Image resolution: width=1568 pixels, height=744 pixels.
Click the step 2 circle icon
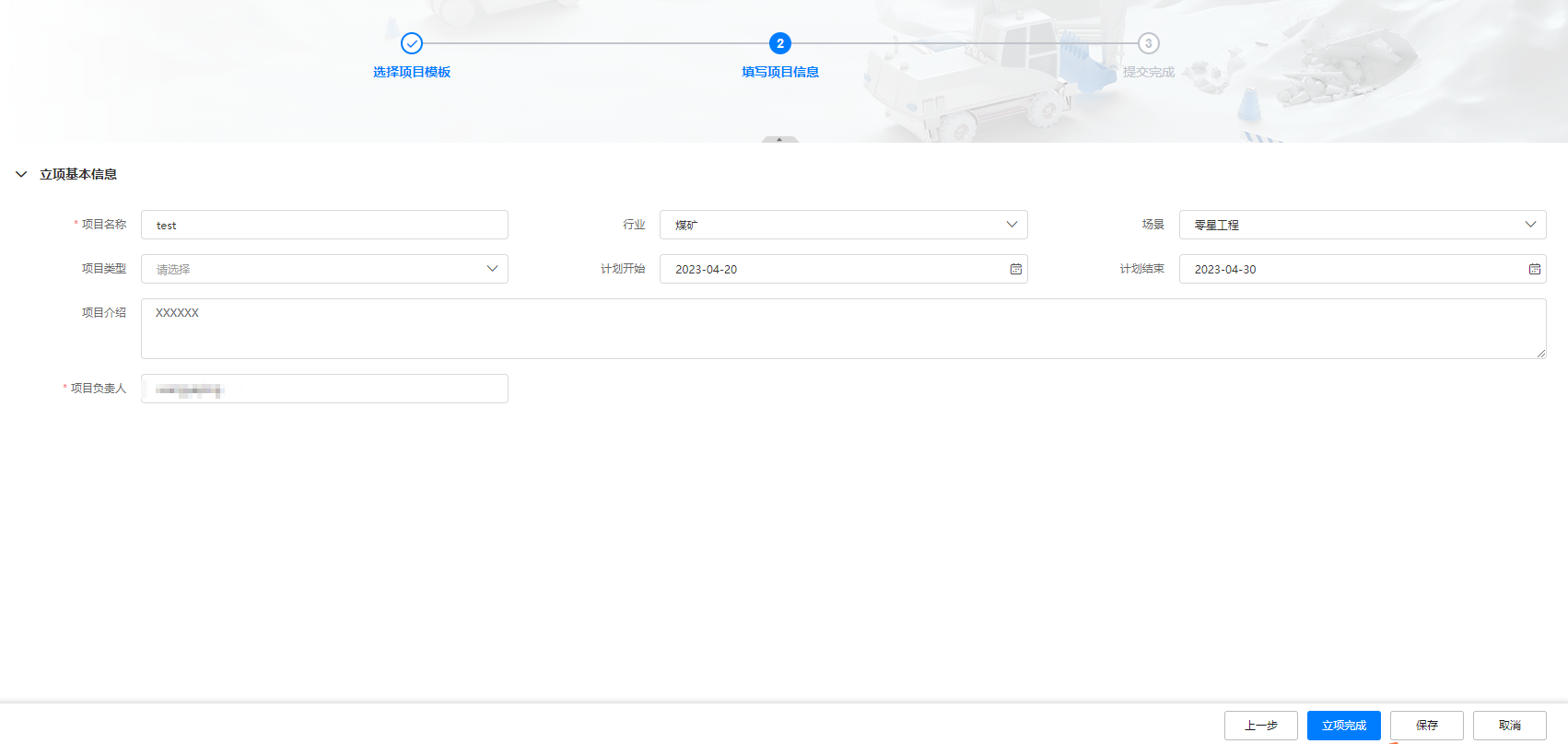point(780,43)
